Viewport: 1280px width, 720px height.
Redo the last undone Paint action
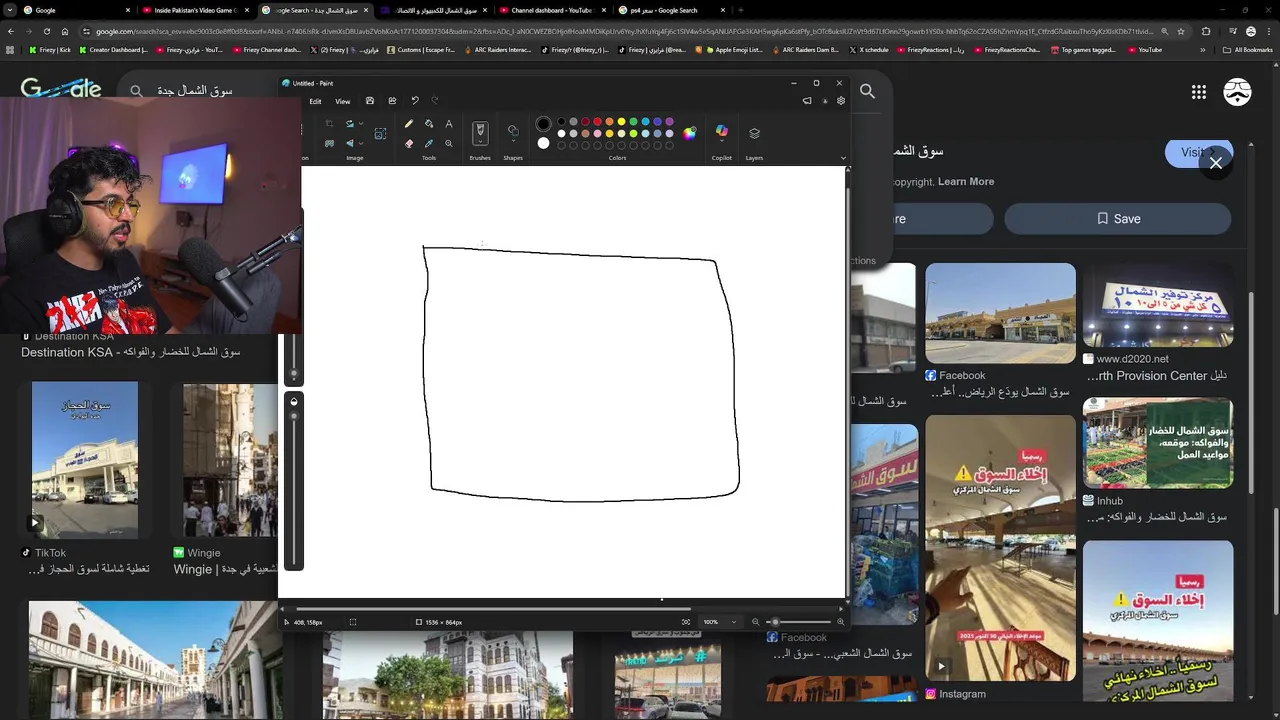click(435, 101)
